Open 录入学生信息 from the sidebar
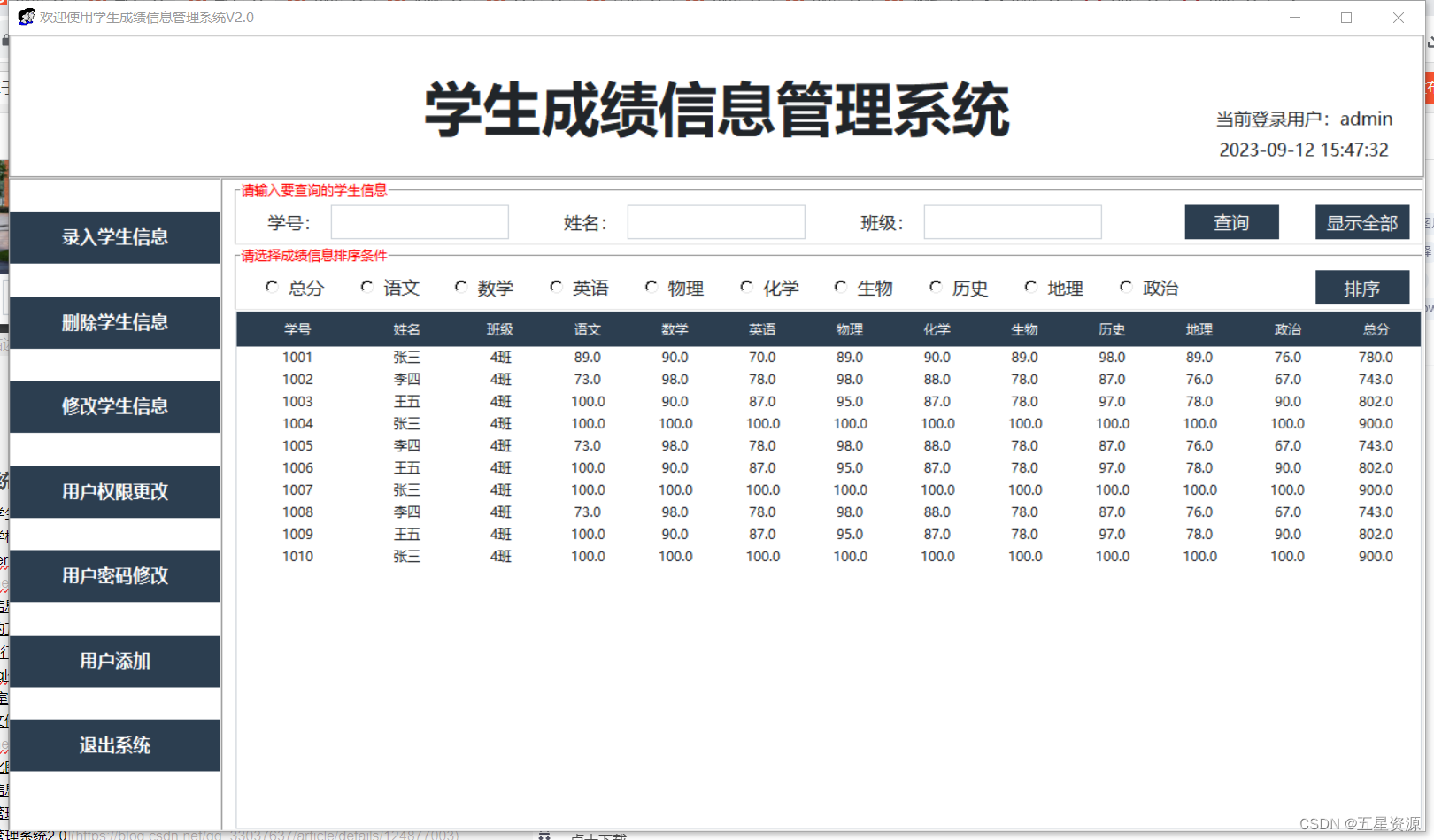The image size is (1434, 840). click(115, 237)
